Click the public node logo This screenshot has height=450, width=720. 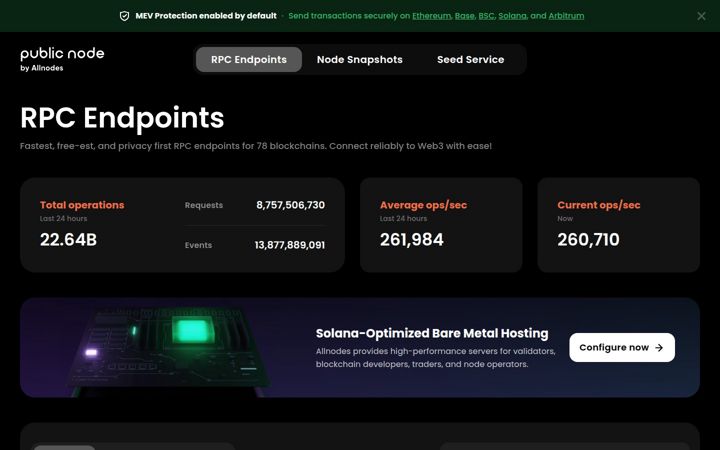tap(62, 60)
